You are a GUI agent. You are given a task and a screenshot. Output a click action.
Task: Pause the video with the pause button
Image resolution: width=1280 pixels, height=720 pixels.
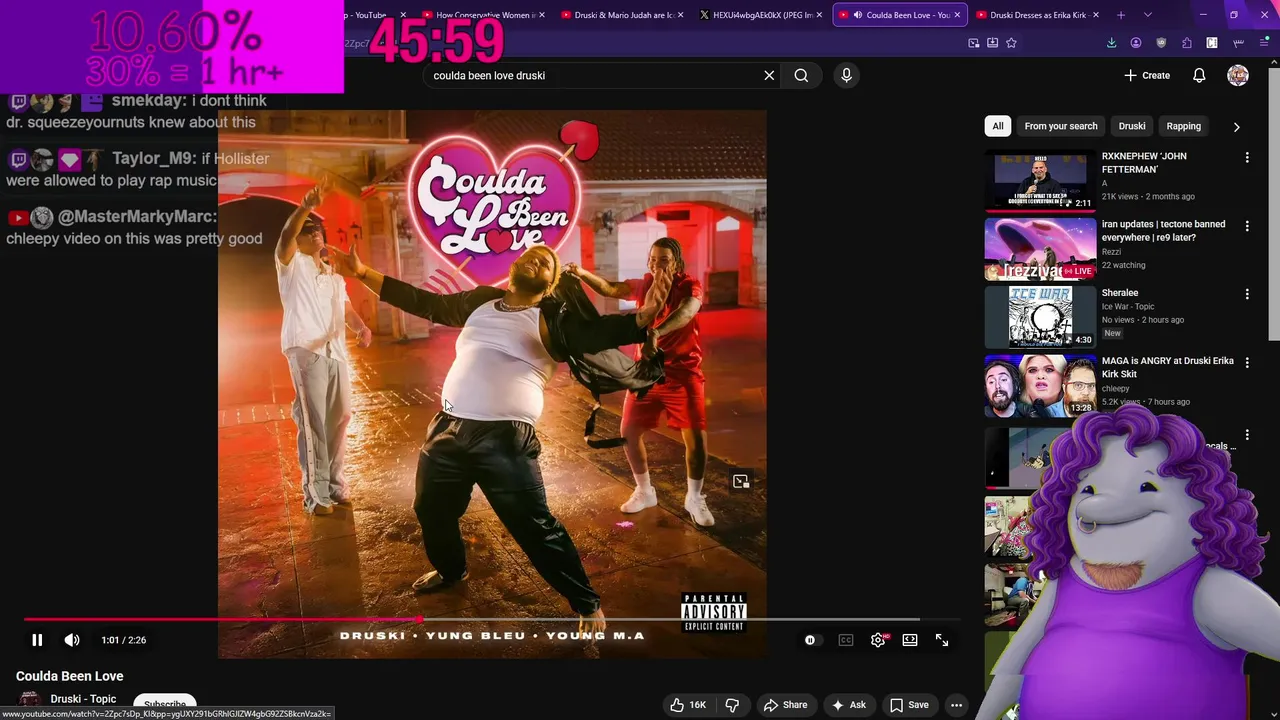[x=37, y=640]
